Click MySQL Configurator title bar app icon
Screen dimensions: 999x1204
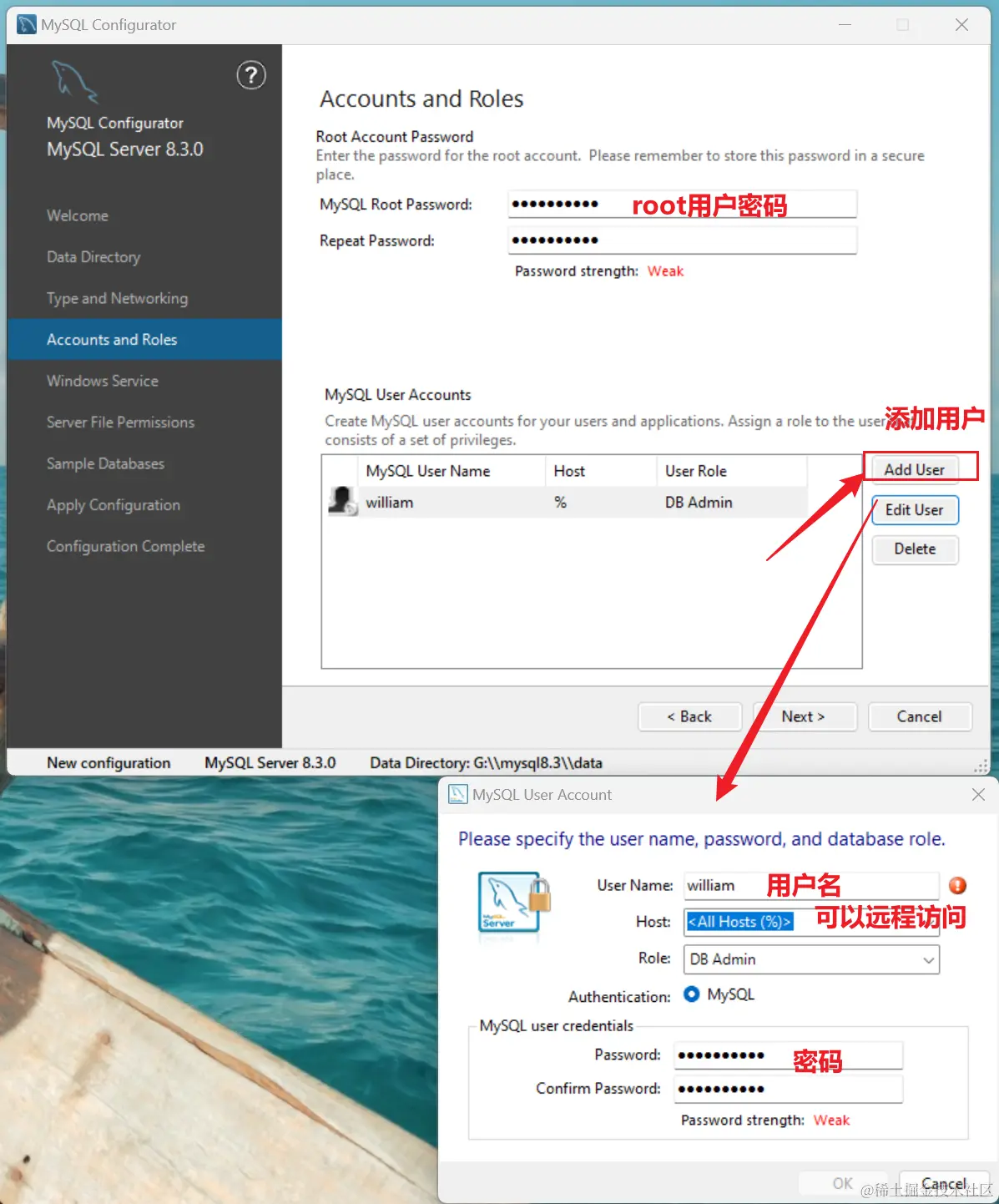point(27,24)
